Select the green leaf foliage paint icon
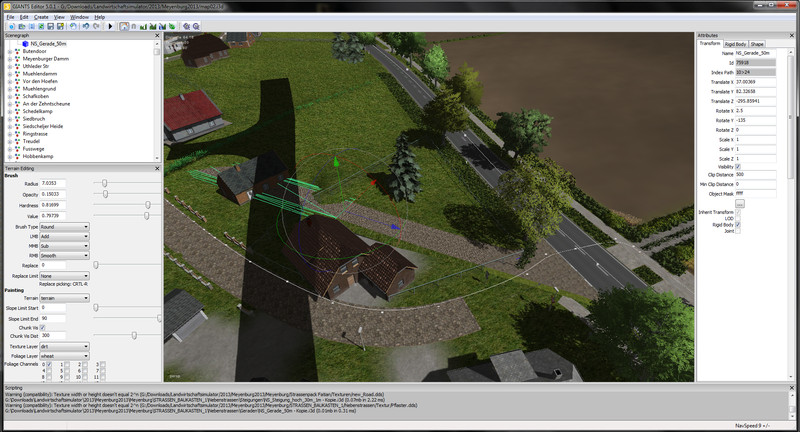 pos(172,26)
